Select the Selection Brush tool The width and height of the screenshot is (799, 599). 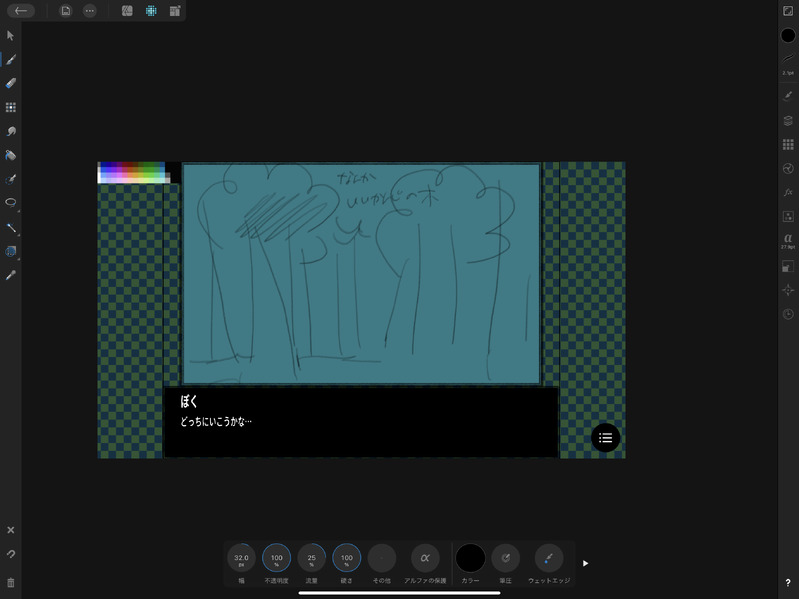[11, 179]
